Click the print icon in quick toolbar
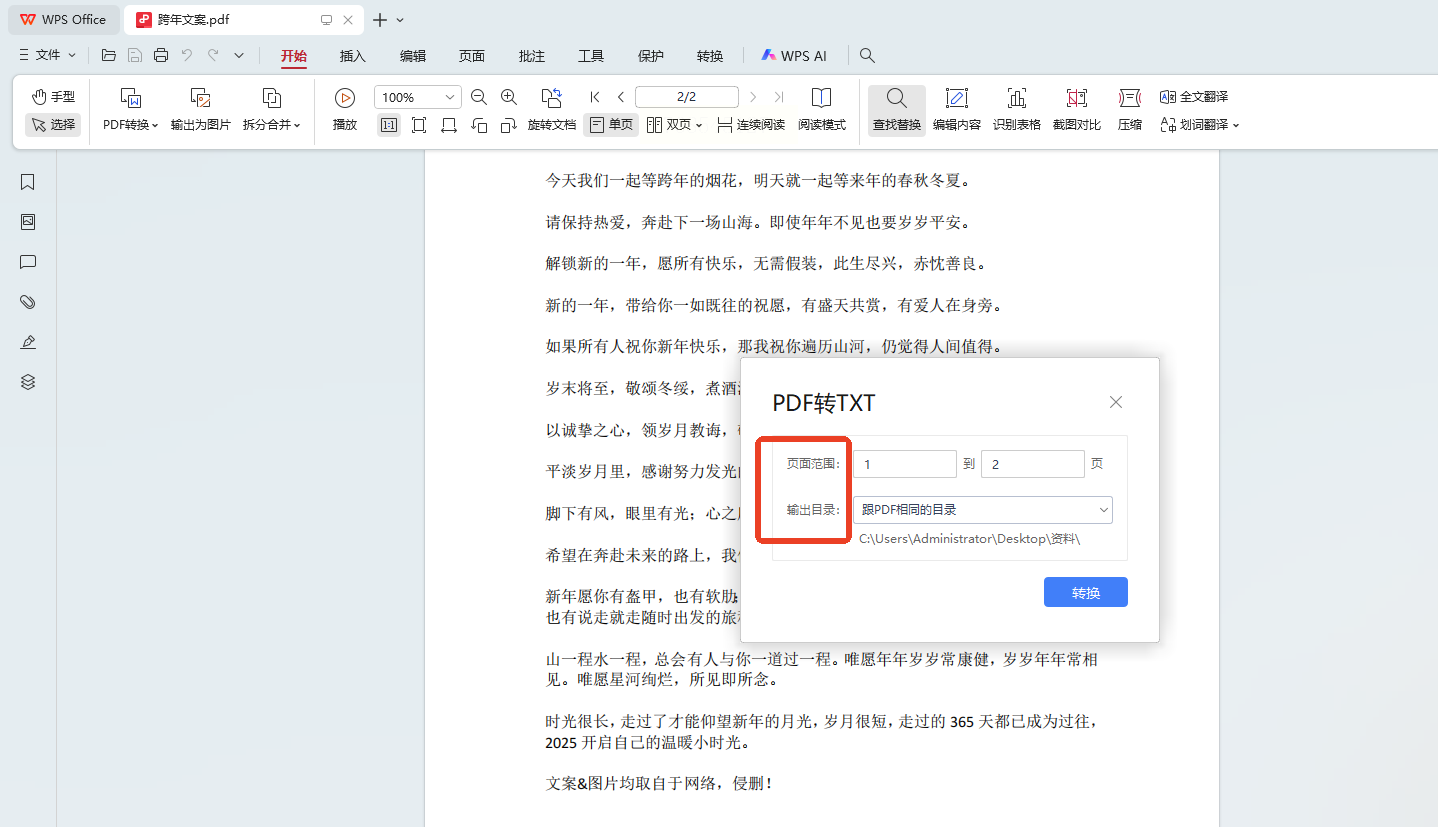This screenshot has width=1438, height=827. (161, 56)
